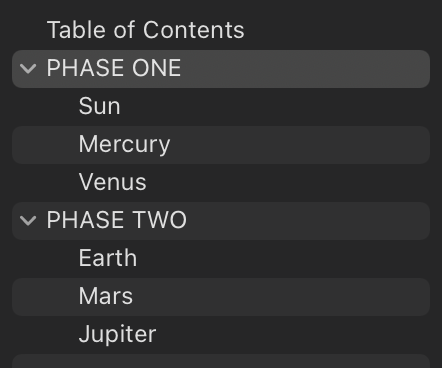442x368 pixels.
Task: Click the downward arrow beside PHASE TWO
Action: (28, 221)
